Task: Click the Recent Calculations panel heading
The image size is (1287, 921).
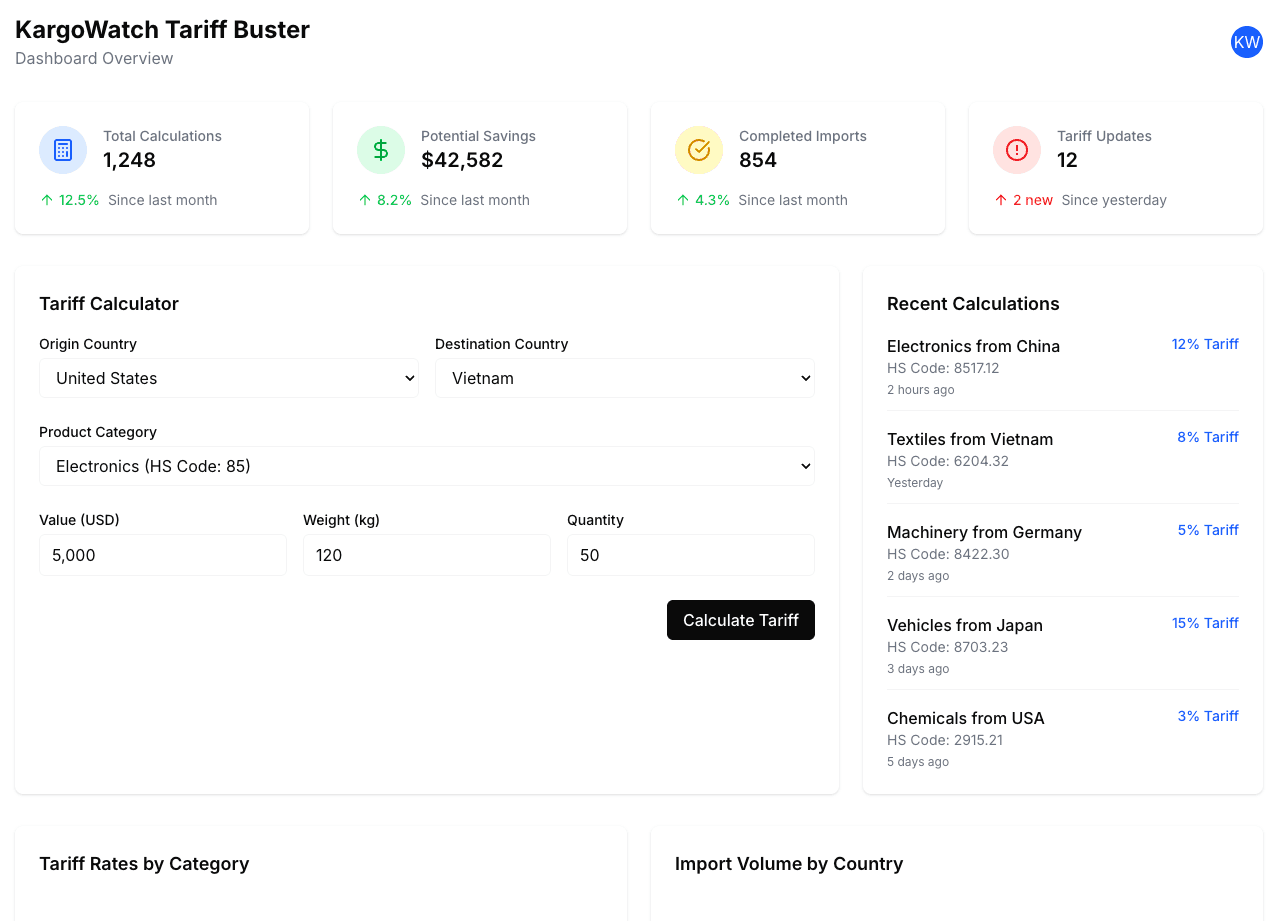Action: click(x=973, y=303)
